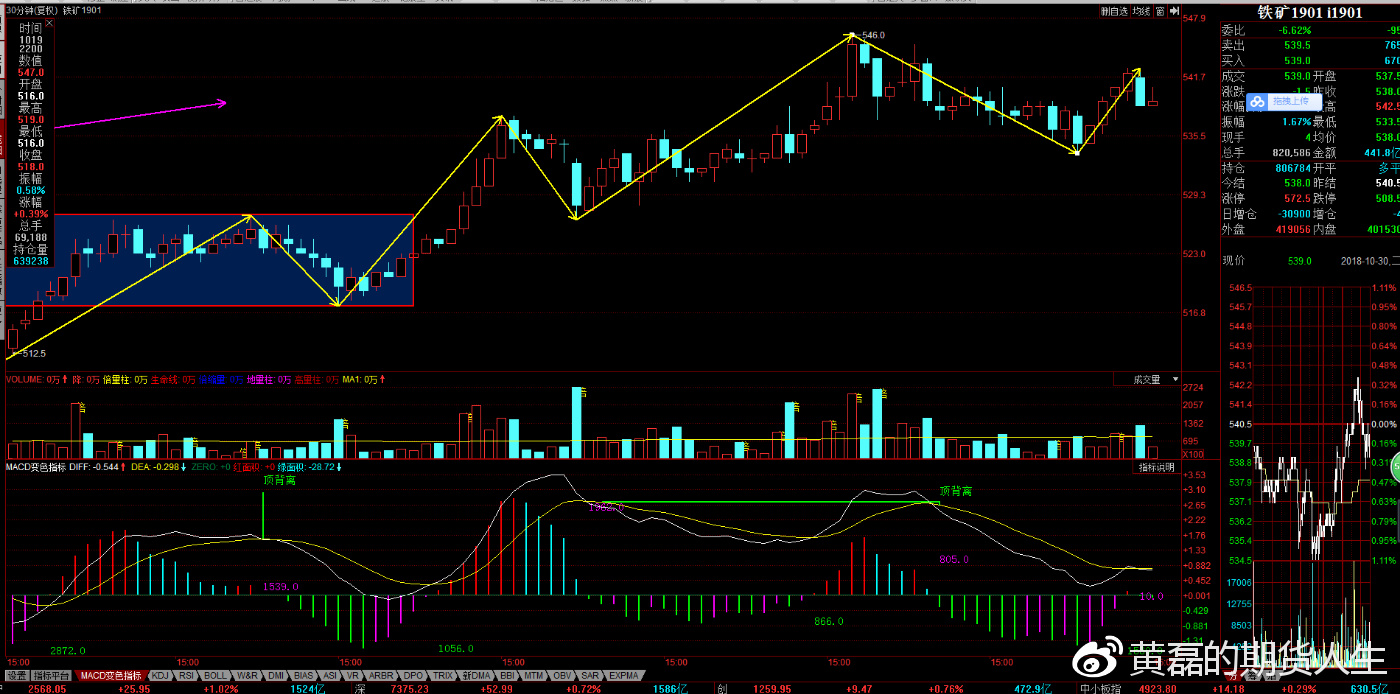Switch to the SAR indicator tab
Image resolution: width=1400 pixels, height=694 pixels.
click(591, 675)
